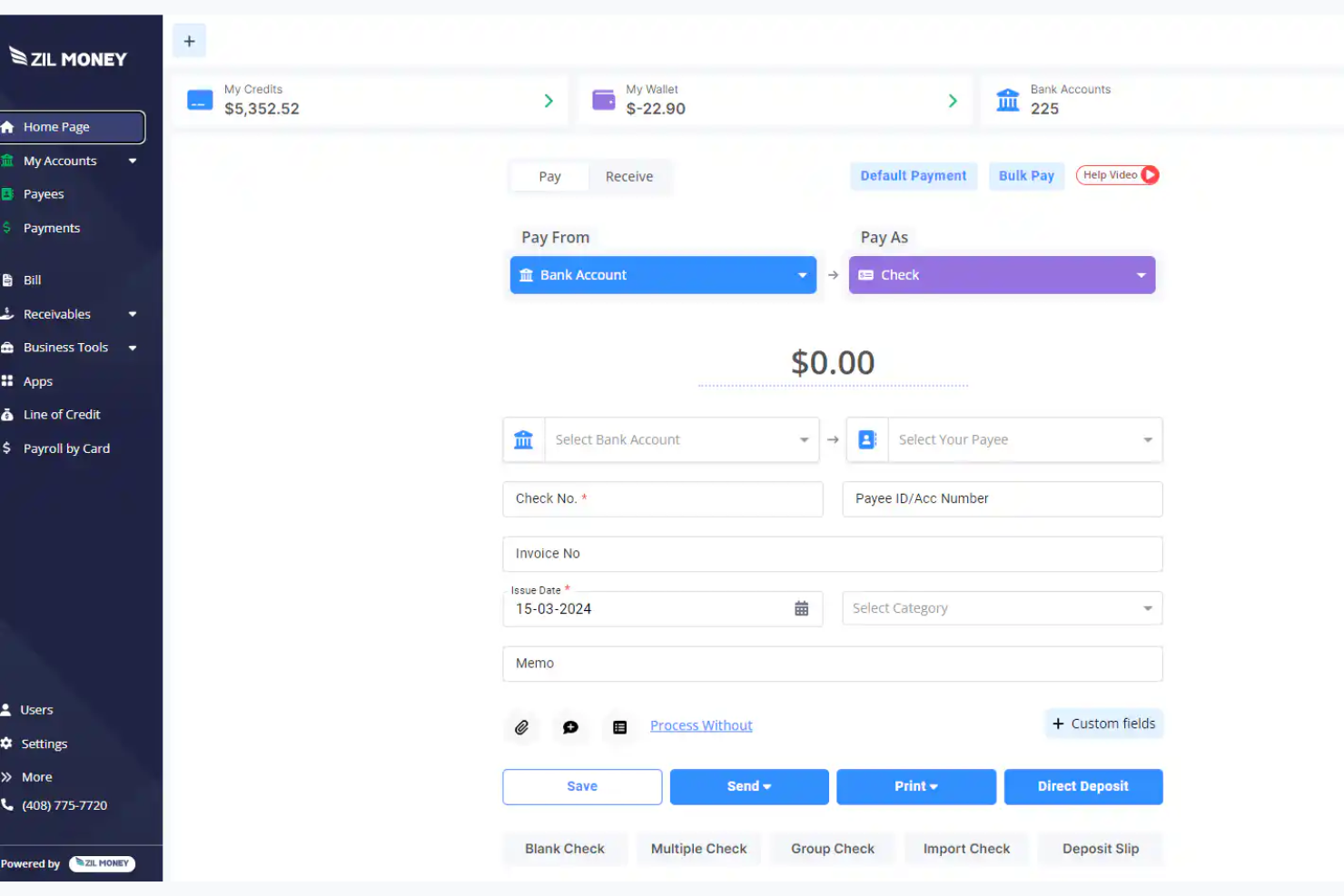Open Payroll by Card menu item
The height and width of the screenshot is (896, 1344).
pos(66,448)
